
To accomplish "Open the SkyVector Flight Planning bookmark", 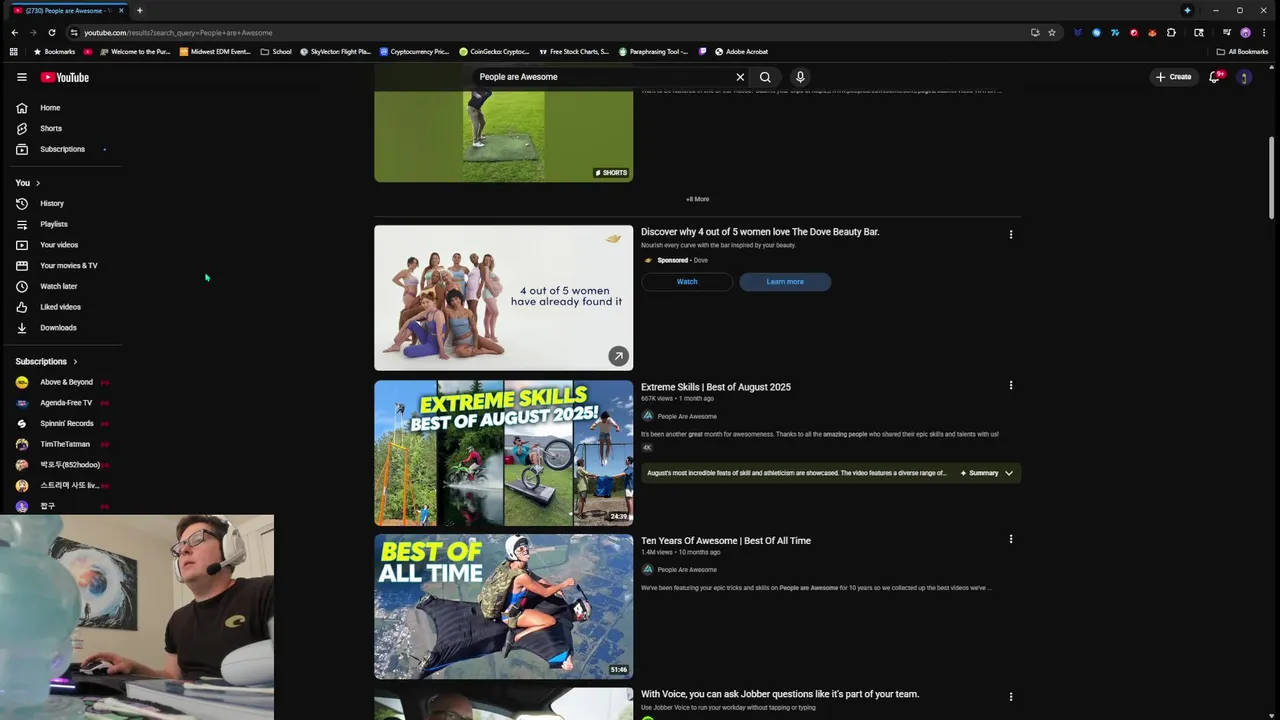I will point(336,52).
